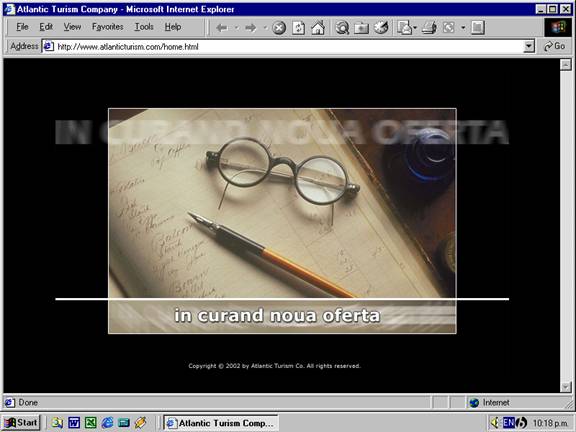The width and height of the screenshot is (576, 432).
Task: Click the Copyright 2002 Atlantic Turism text
Action: 274,366
